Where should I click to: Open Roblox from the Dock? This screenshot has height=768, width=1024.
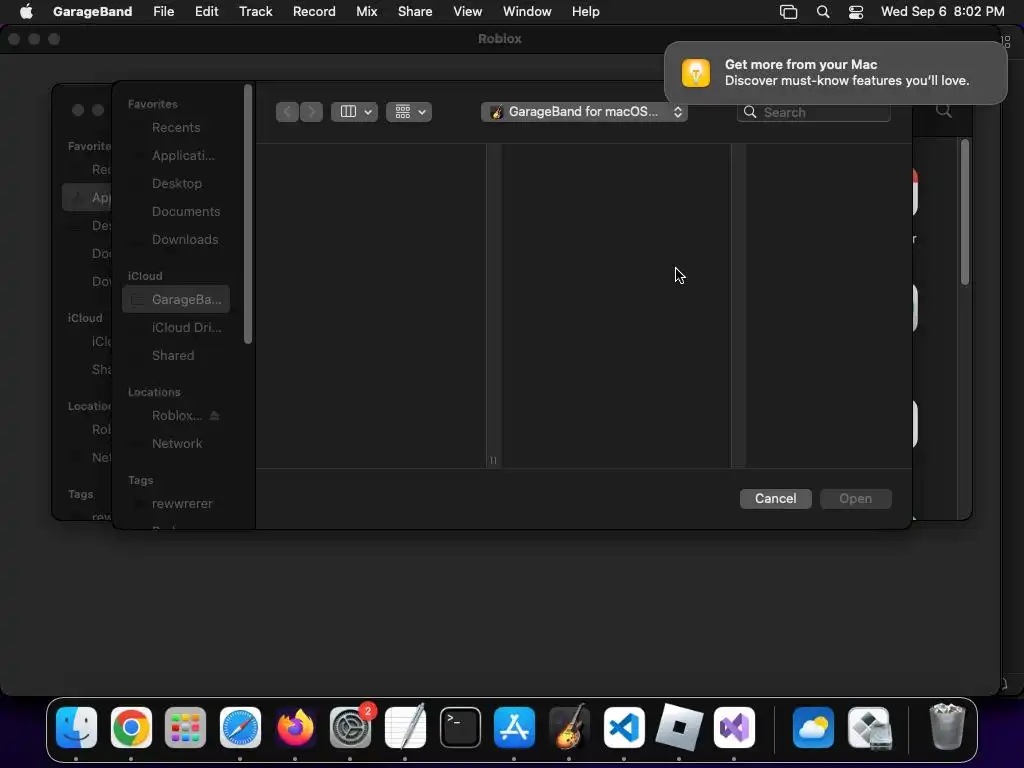point(679,727)
